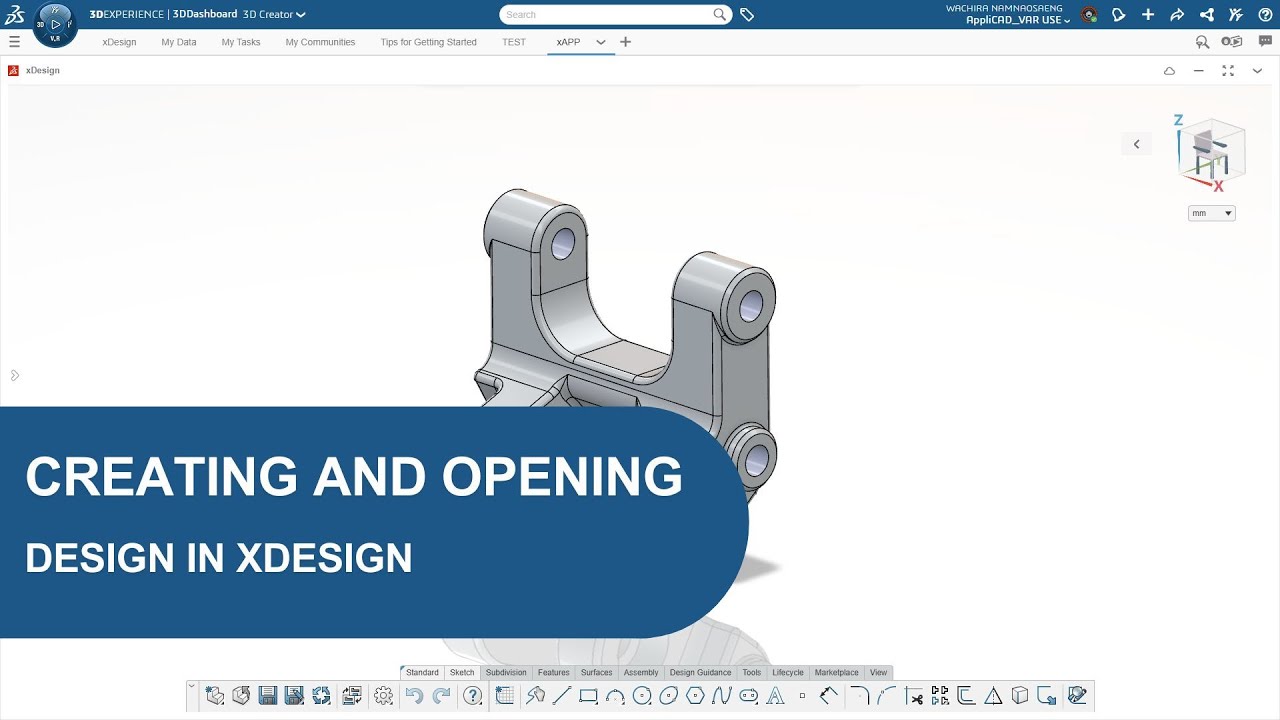This screenshot has width=1280, height=720.
Task: Open the 3D Creator role dropdown
Action: [274, 15]
